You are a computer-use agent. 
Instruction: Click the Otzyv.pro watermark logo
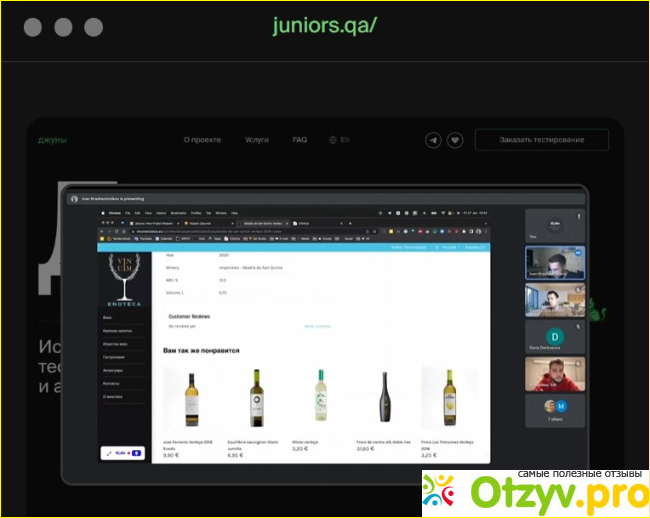click(533, 492)
